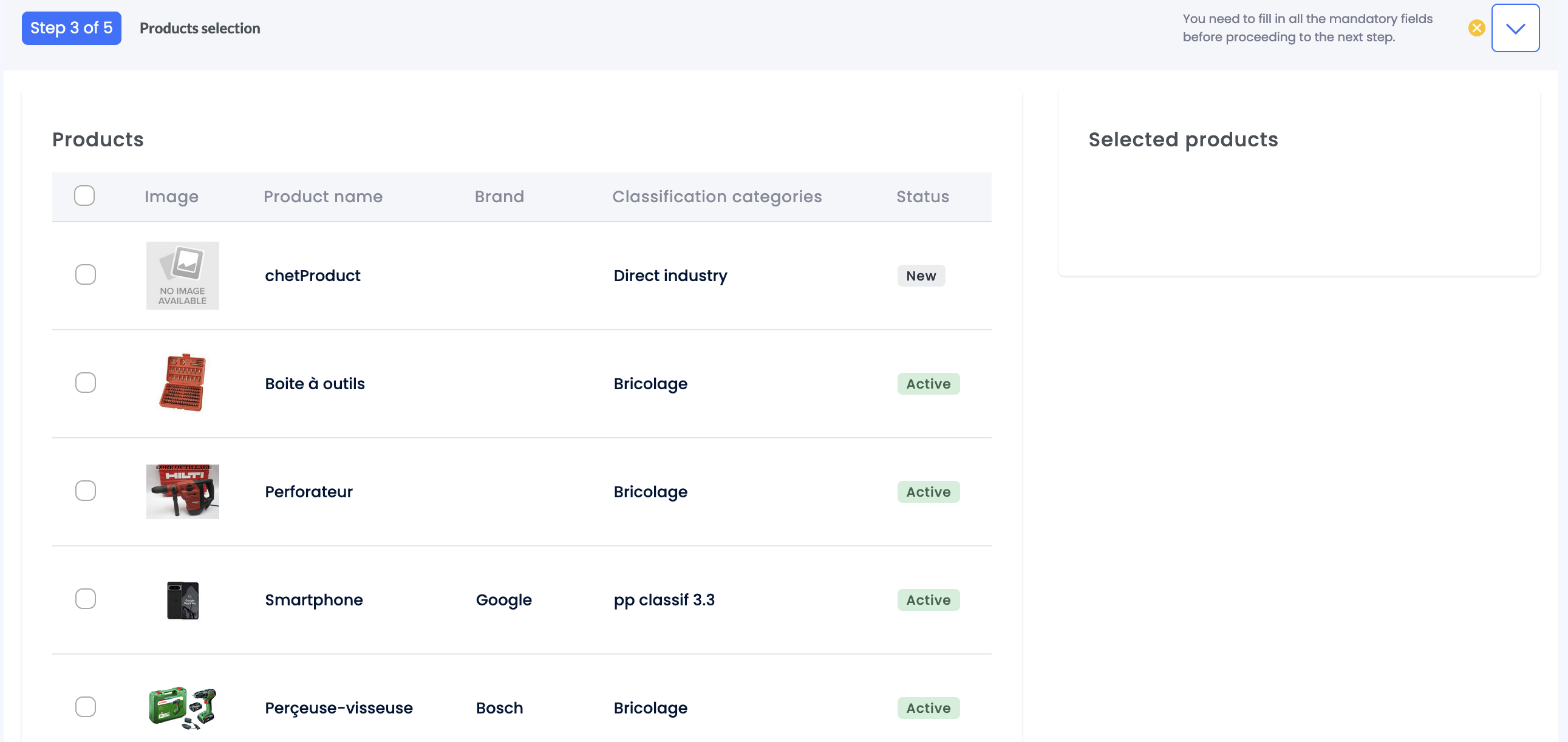The width and height of the screenshot is (1568, 742).
Task: Select the chetProduct checkbox
Action: 86,275
